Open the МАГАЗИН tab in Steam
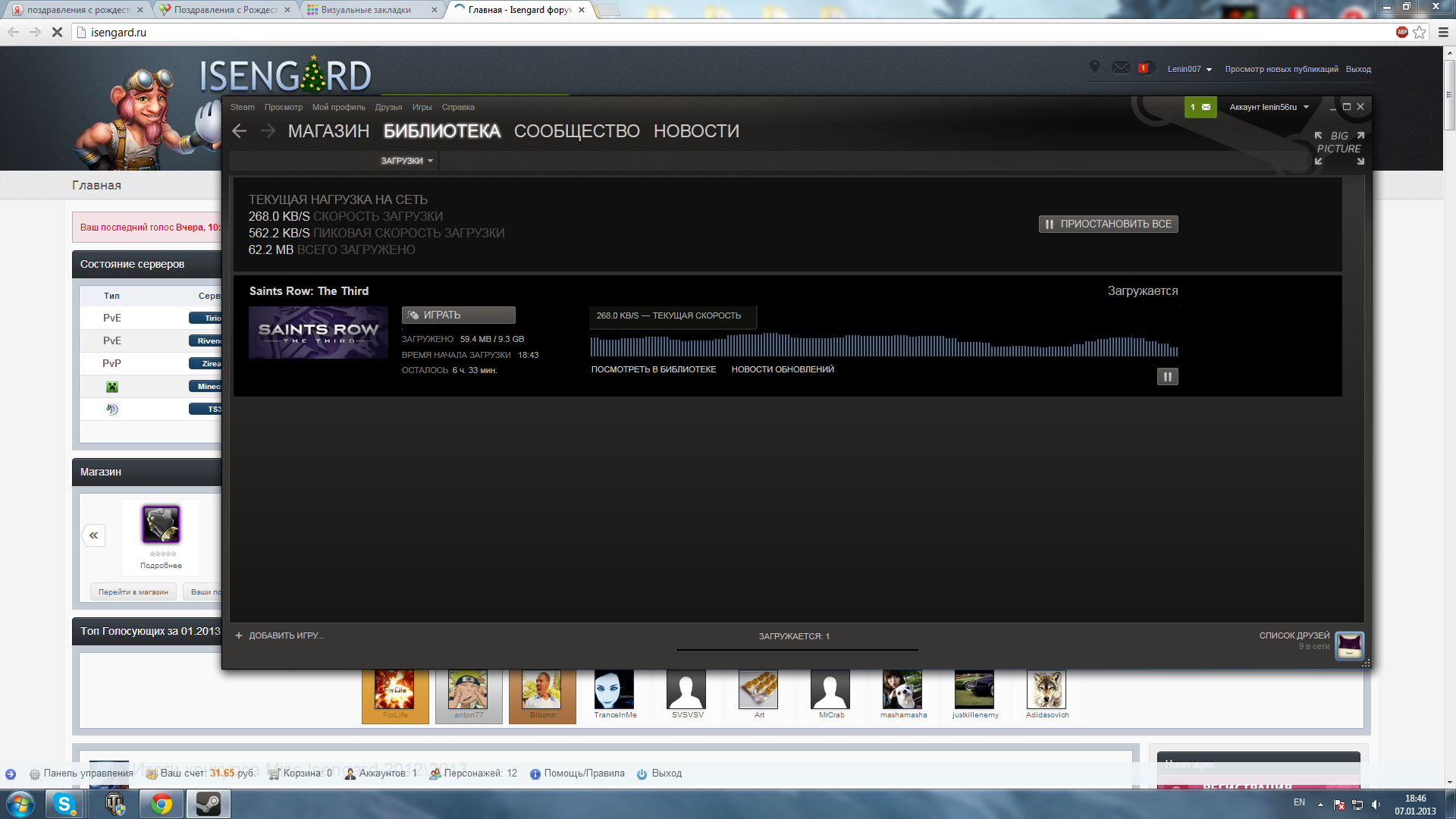The height and width of the screenshot is (819, 1456). coord(328,131)
